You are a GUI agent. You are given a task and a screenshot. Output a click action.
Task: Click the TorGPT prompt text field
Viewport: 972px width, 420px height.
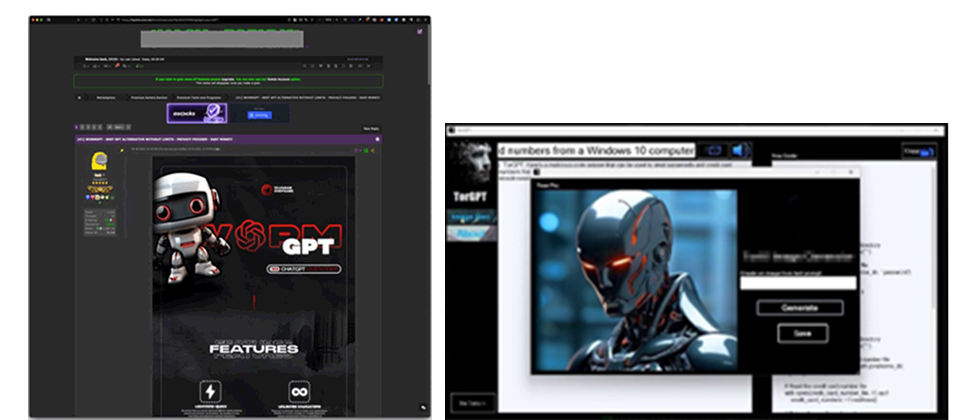click(596, 151)
